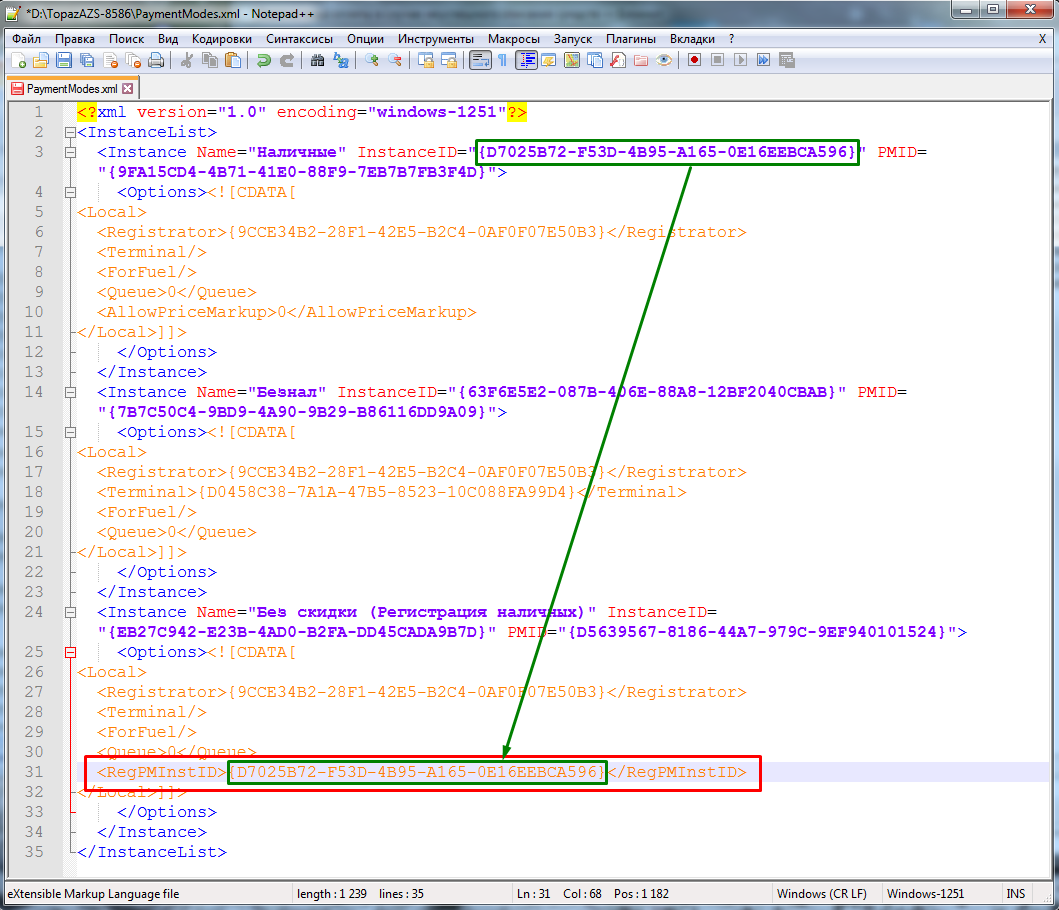
Task: Create a new document with the New icon
Action: click(19, 61)
